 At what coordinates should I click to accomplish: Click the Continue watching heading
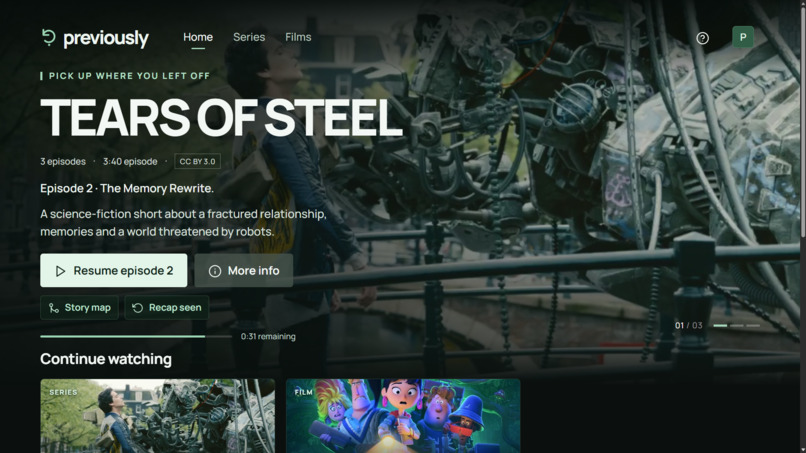(x=106, y=359)
